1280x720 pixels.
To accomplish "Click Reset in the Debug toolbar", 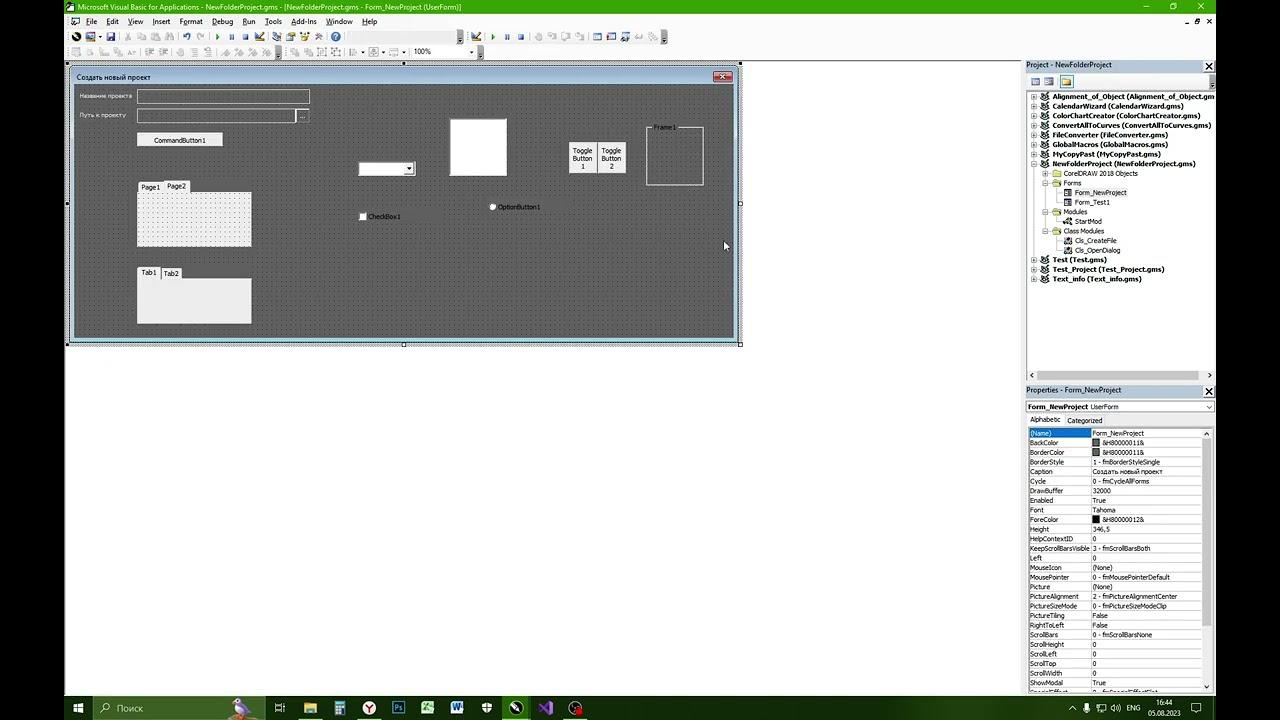I will click(521, 37).
